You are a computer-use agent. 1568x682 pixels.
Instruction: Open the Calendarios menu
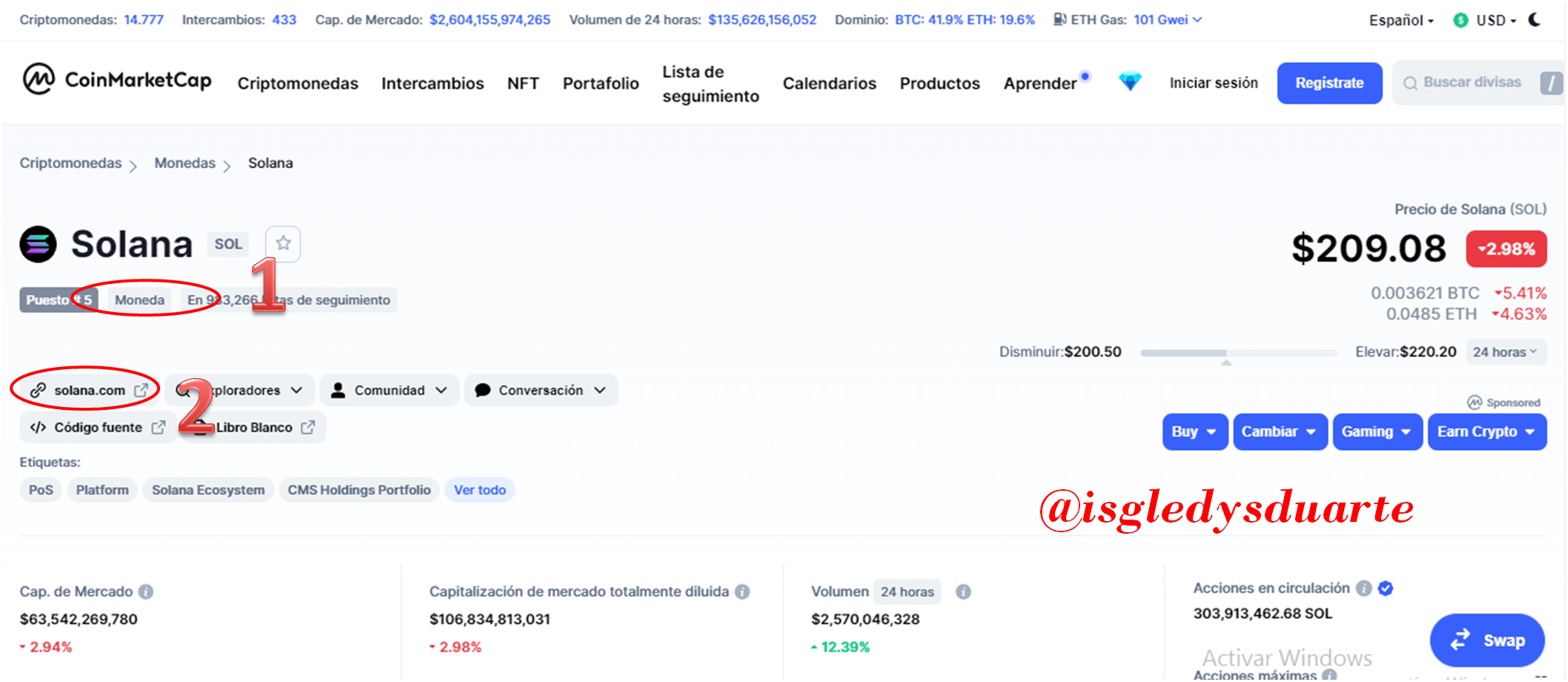(830, 83)
